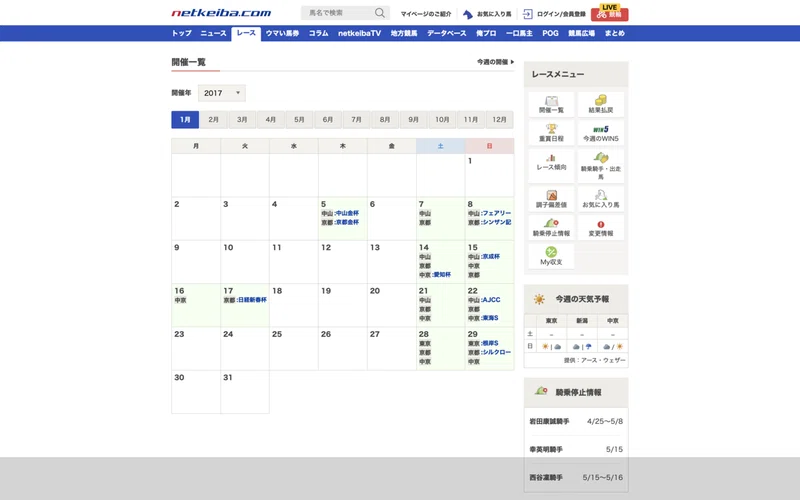Viewport: 800px width, 500px height.
Task: Select the 2月 month tab
Action: (x=213, y=119)
